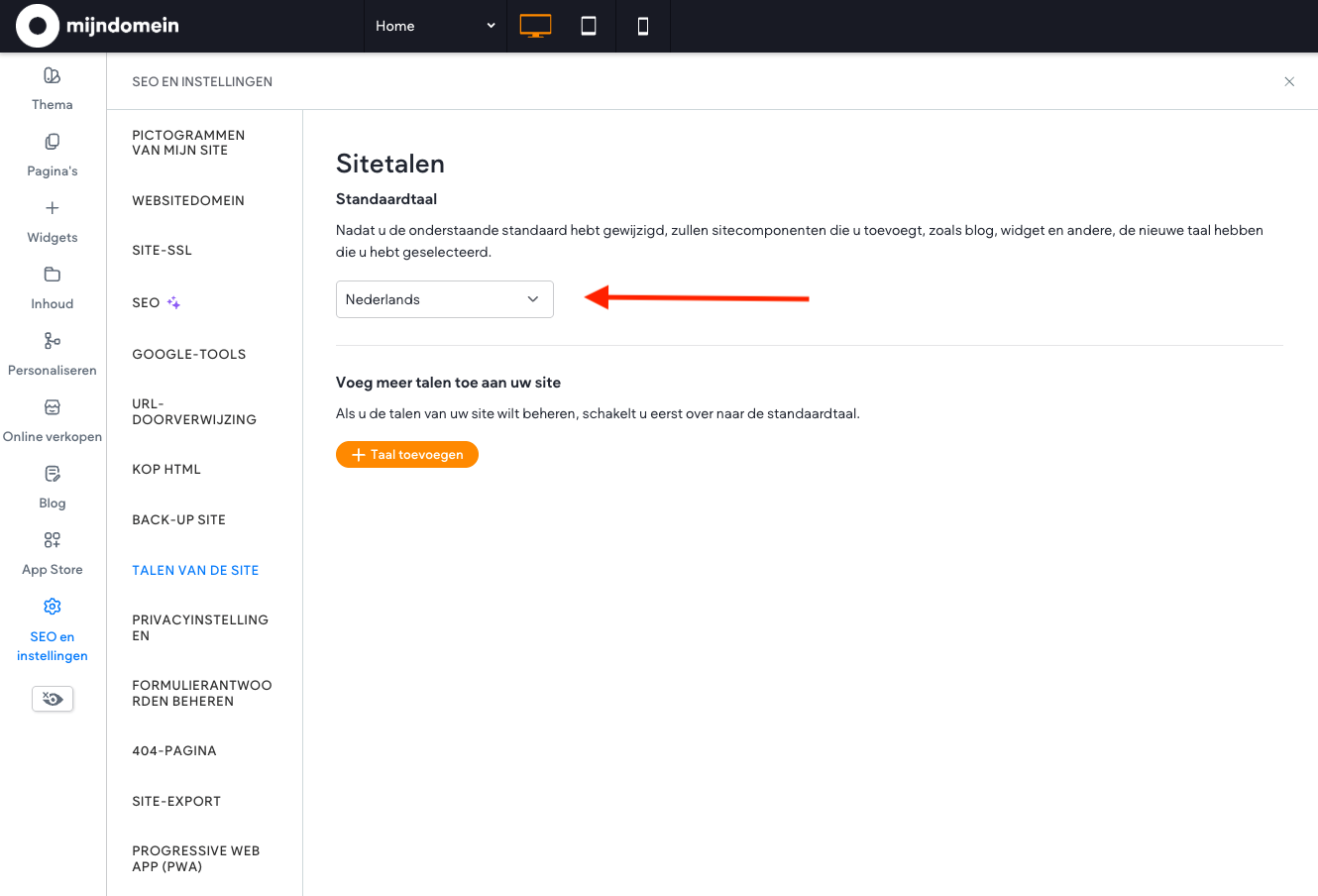Click the Widgets plus icon

(53, 208)
